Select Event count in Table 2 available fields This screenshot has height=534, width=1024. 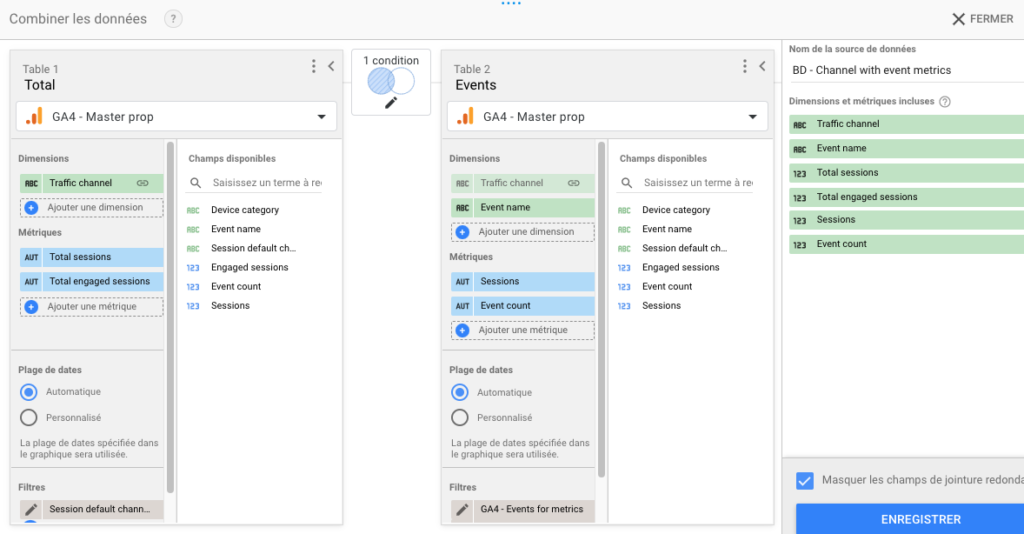click(x=667, y=286)
